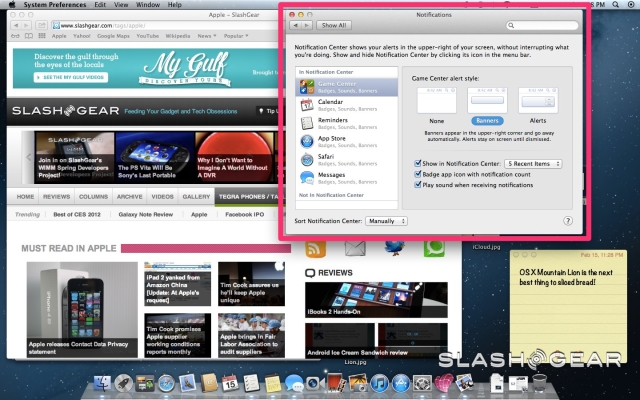The height and width of the screenshot is (400, 640).
Task: Open Safari's bookmarks book icon
Action: [29, 36]
